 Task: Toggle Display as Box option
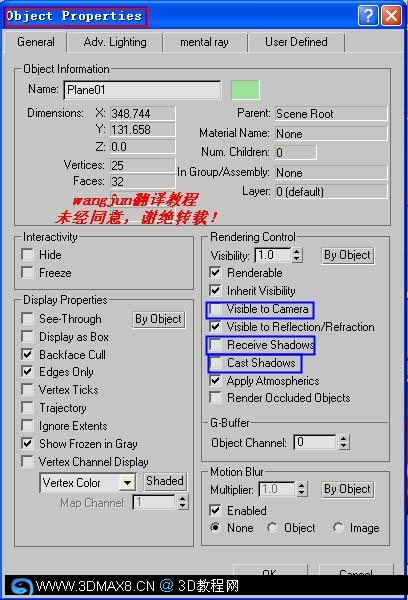click(x=28, y=336)
